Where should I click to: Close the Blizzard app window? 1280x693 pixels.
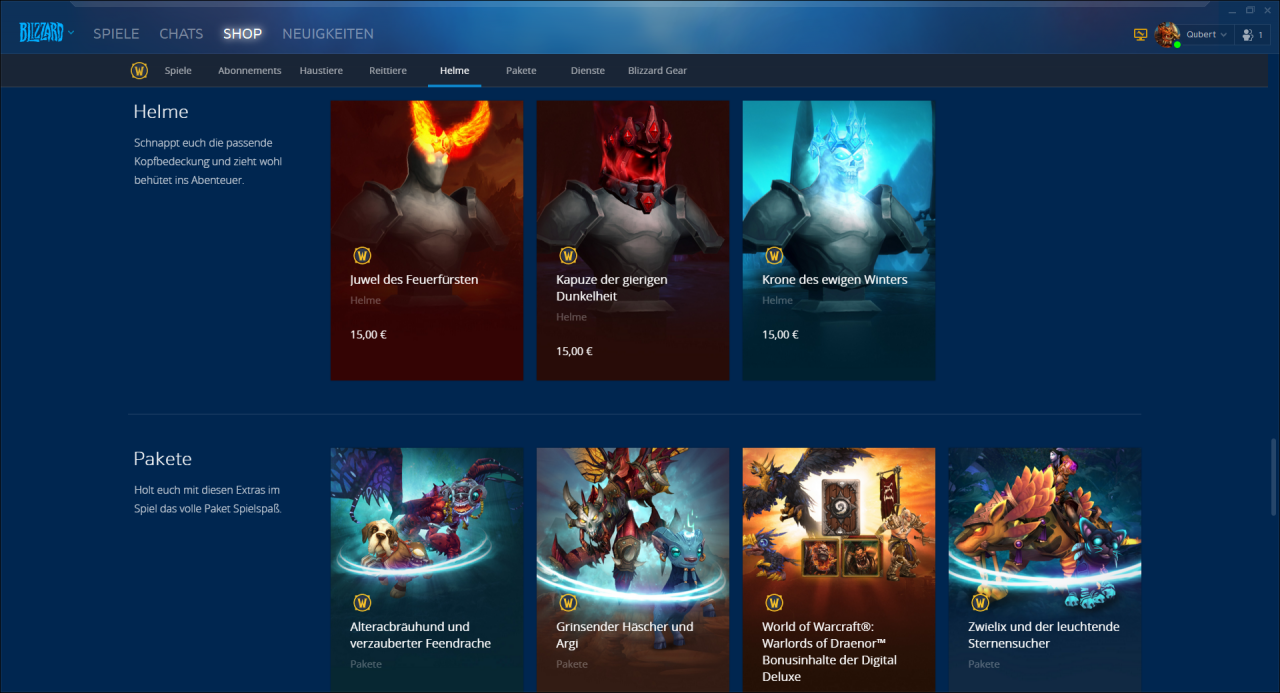click(1268, 9)
